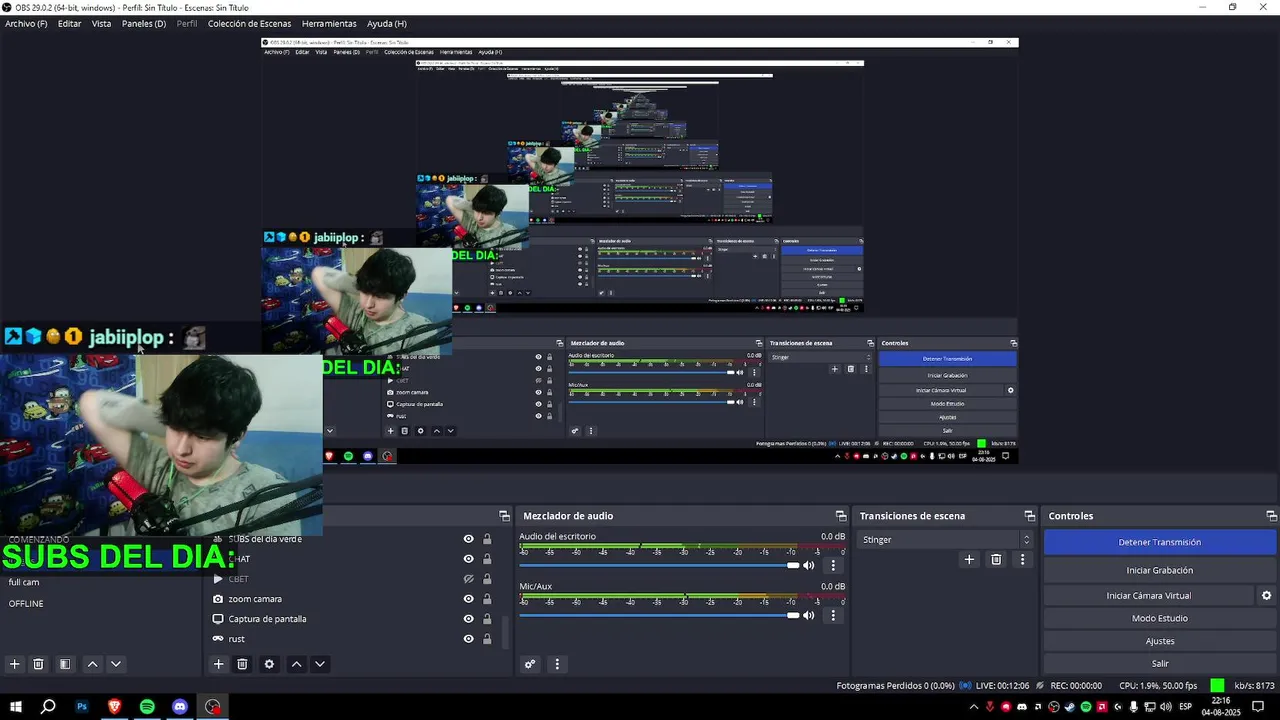Open Windows notification center icon
This screenshot has width=1280, height=720.
click(x=1258, y=707)
